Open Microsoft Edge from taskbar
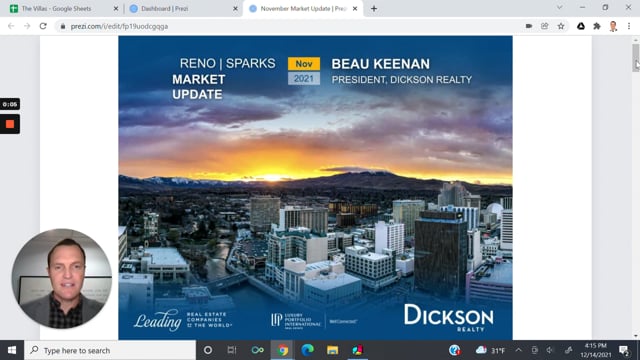This screenshot has width=640, height=360. coord(307,350)
